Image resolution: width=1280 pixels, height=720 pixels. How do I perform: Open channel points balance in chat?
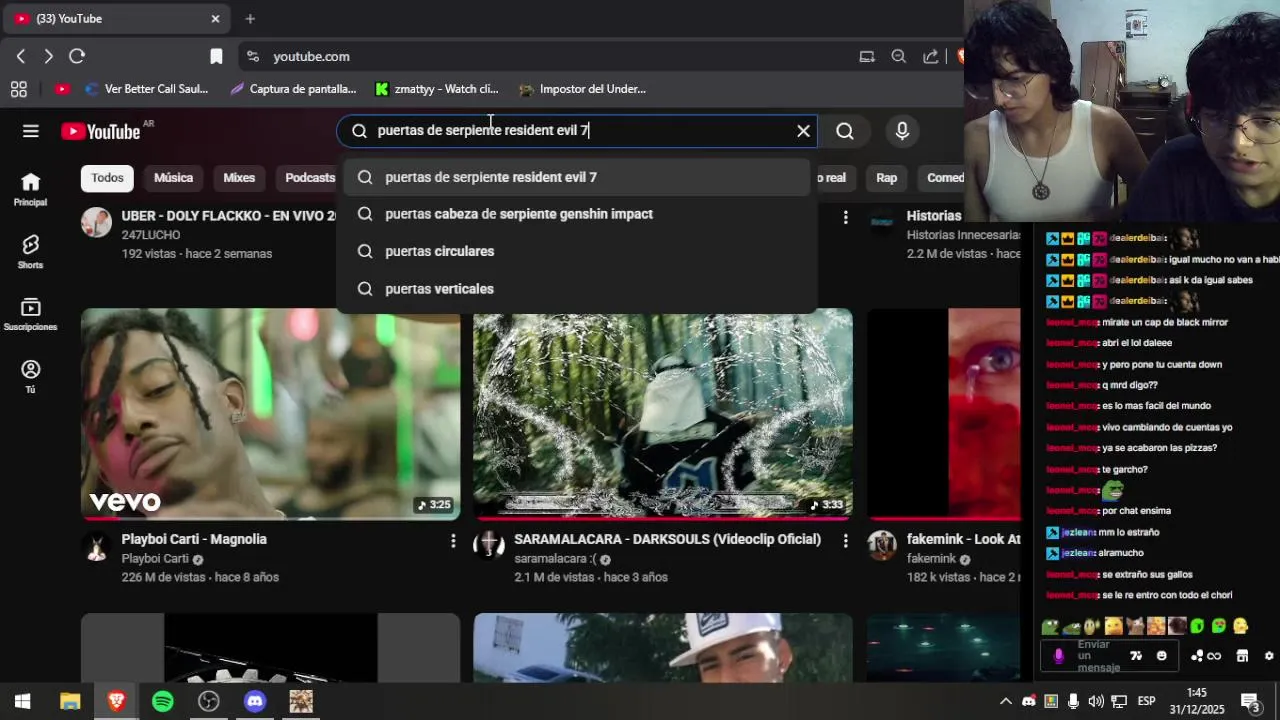pos(1206,656)
